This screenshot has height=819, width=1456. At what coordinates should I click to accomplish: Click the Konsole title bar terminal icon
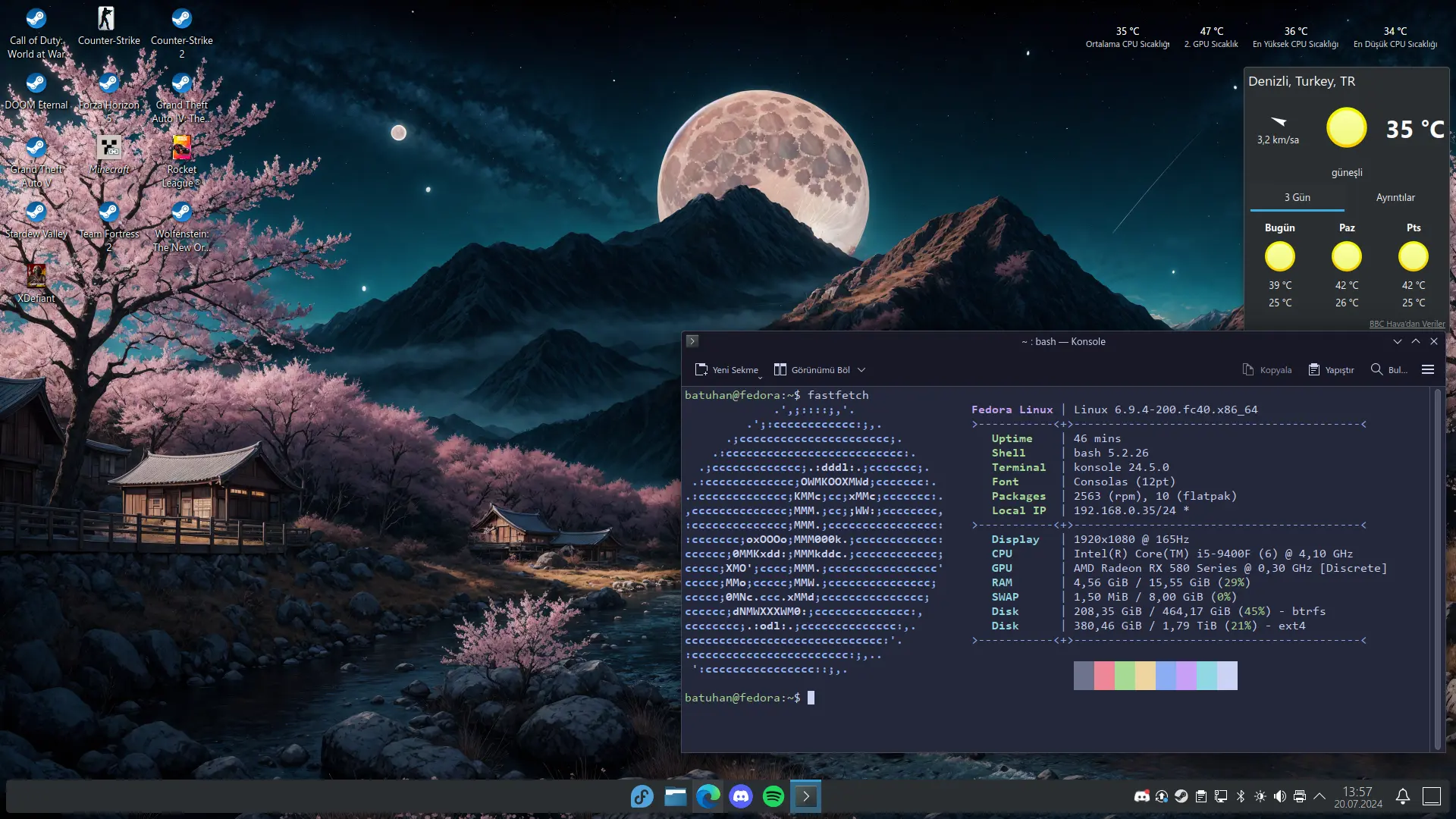point(692,341)
